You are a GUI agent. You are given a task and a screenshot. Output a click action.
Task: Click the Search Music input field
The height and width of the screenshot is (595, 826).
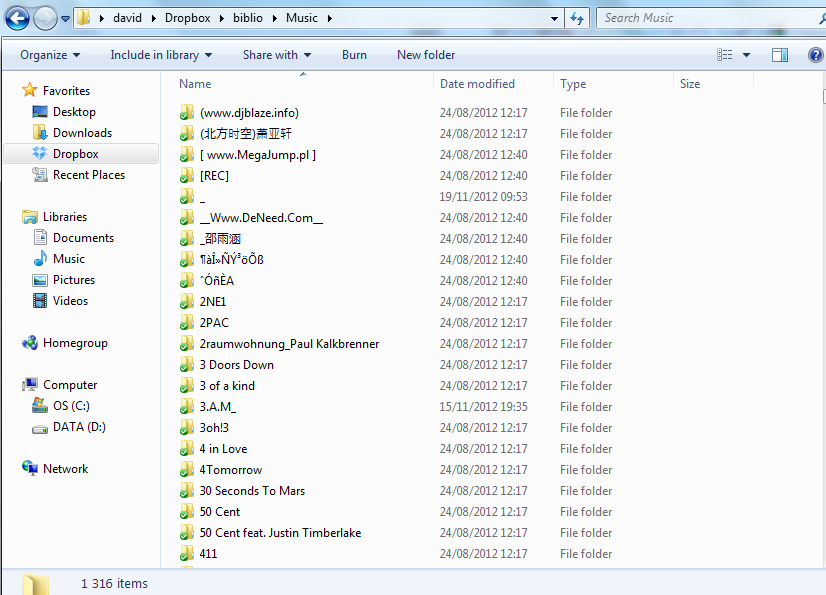pos(700,18)
